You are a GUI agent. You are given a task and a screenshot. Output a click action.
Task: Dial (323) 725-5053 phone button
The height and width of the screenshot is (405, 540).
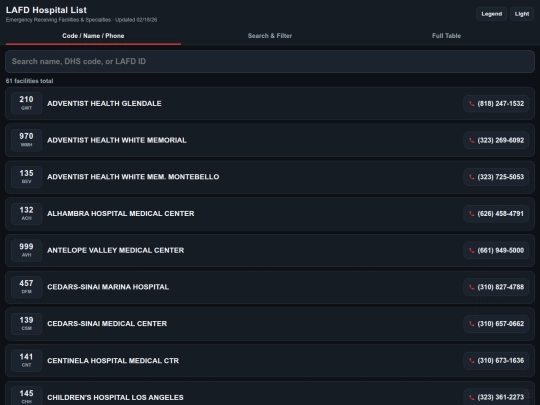[x=496, y=177]
